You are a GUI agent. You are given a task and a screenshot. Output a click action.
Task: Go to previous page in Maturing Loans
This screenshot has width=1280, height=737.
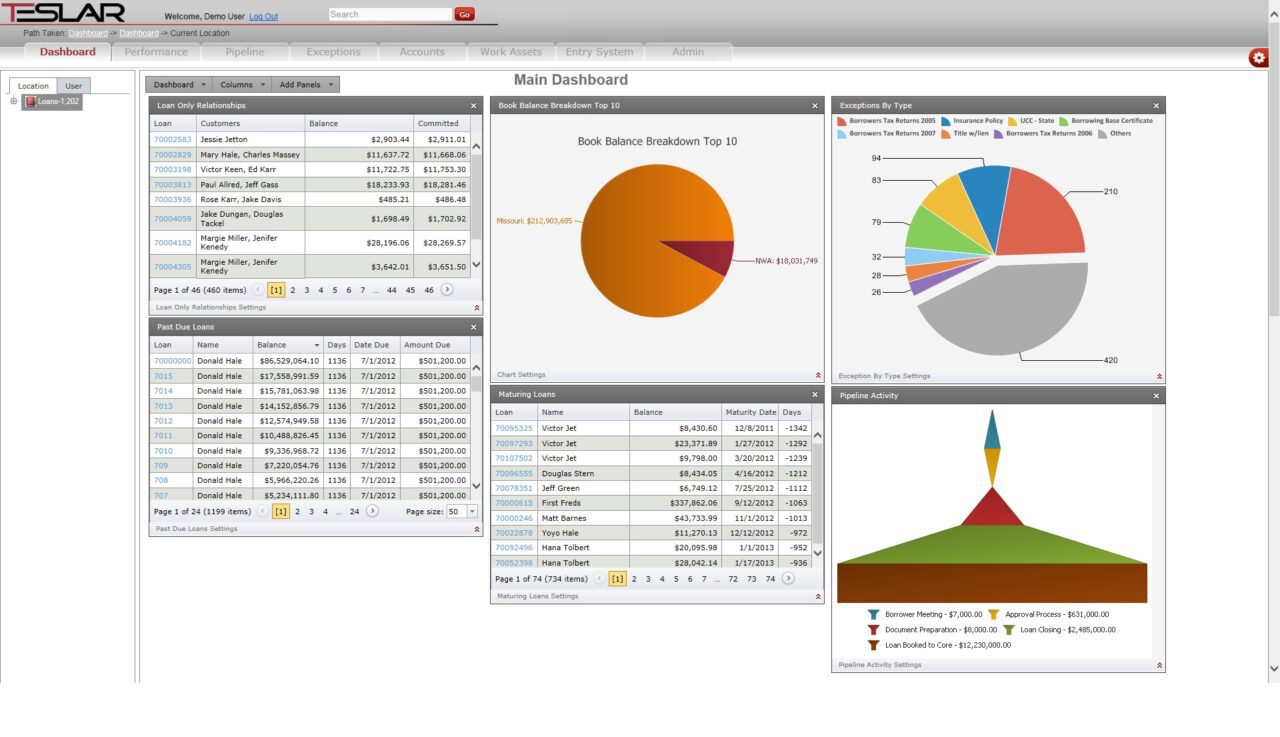click(x=600, y=578)
